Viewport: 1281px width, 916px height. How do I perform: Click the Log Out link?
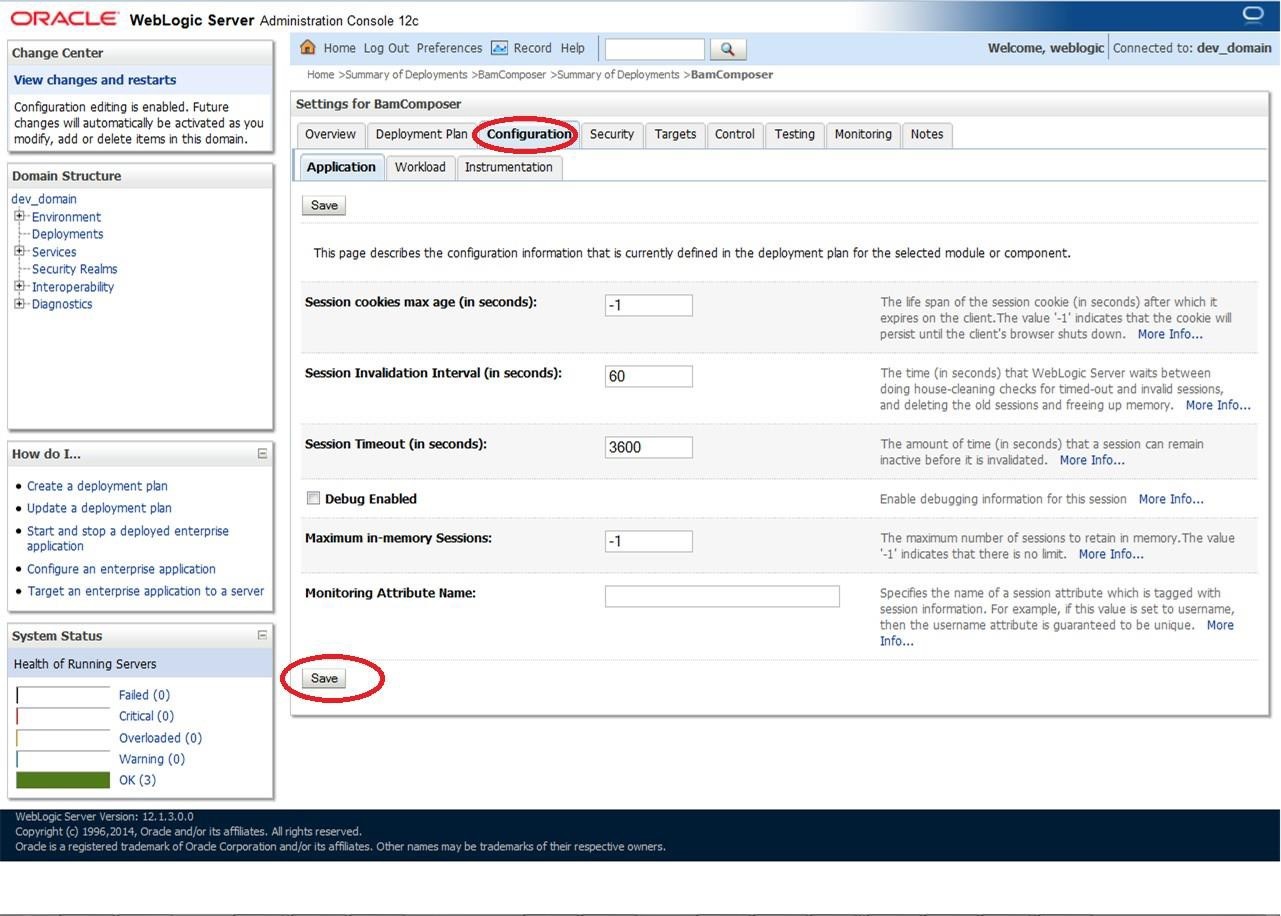pos(386,48)
